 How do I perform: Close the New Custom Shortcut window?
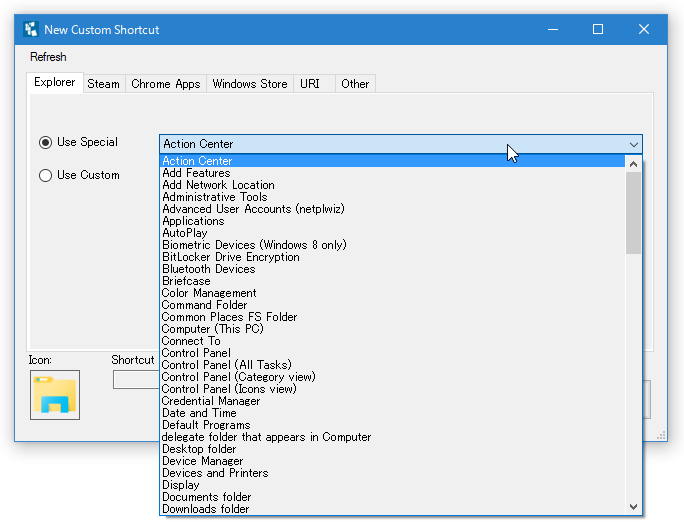pyautogui.click(x=644, y=29)
